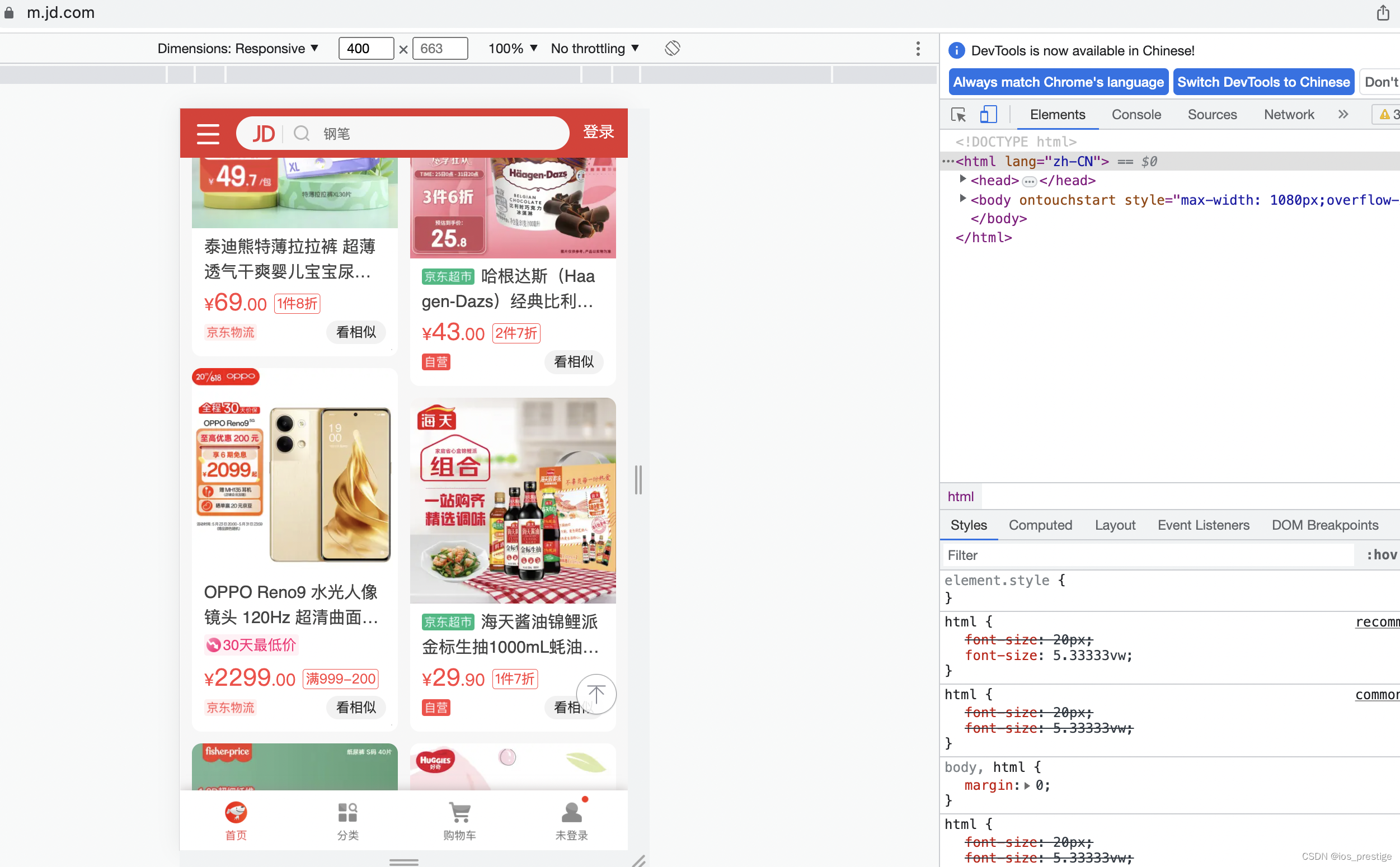Viewport: 1400px width, 867px height.
Task: Click Switch DevTools to Chinese button
Action: (x=1263, y=82)
